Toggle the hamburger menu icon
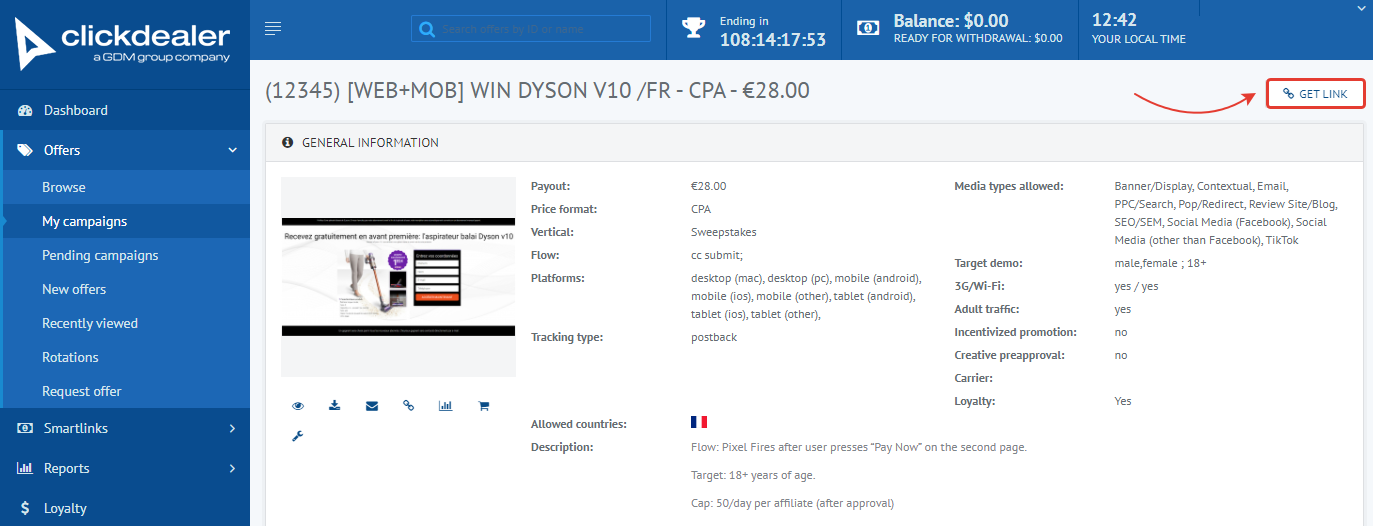1373x526 pixels. [x=273, y=28]
